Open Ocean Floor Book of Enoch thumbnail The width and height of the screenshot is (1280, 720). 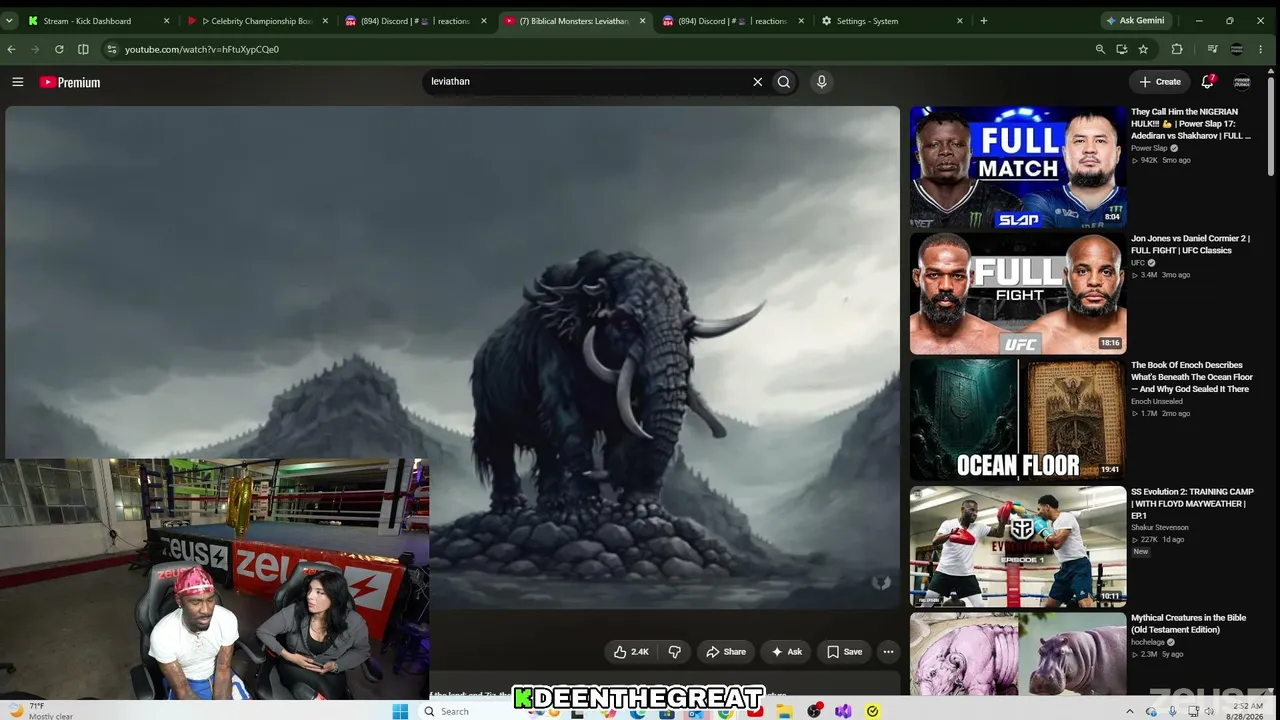[x=1018, y=420]
